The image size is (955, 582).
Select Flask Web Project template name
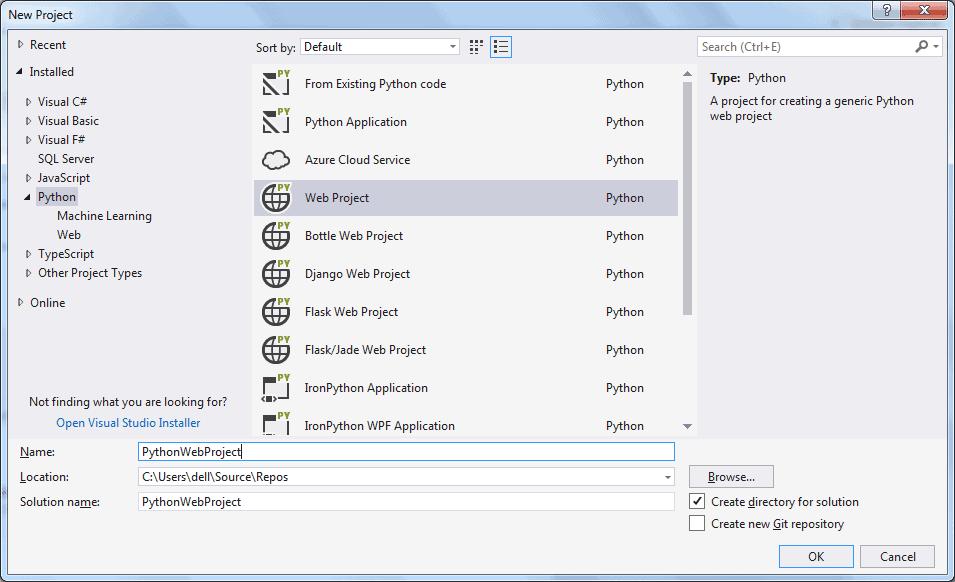point(351,312)
